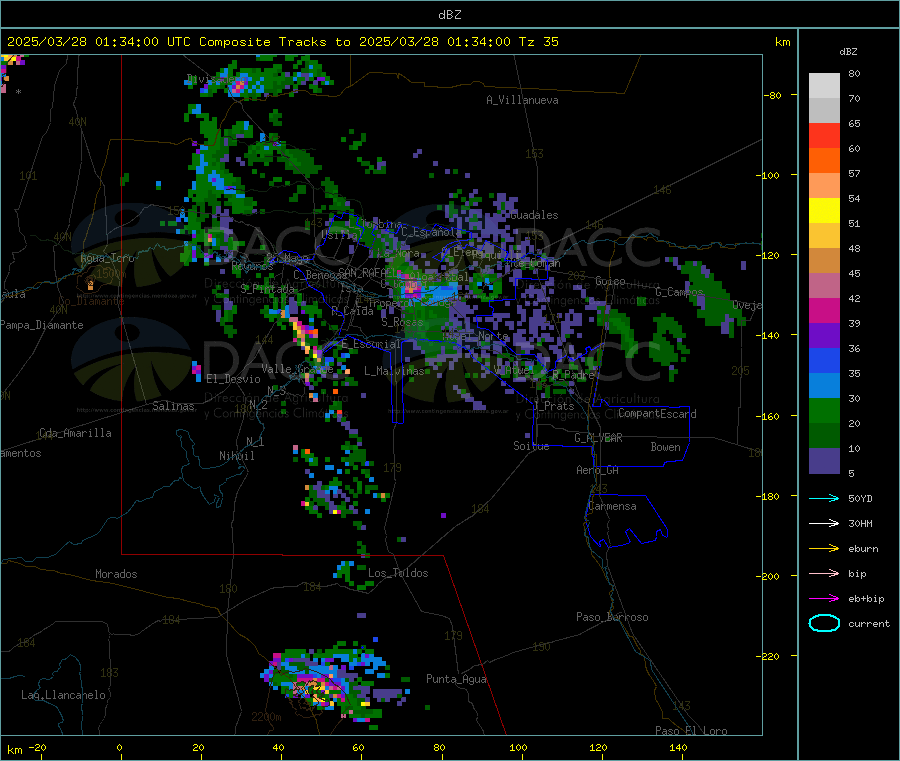Click the L_Malvinas map label
900x761 pixels.
tap(394, 371)
